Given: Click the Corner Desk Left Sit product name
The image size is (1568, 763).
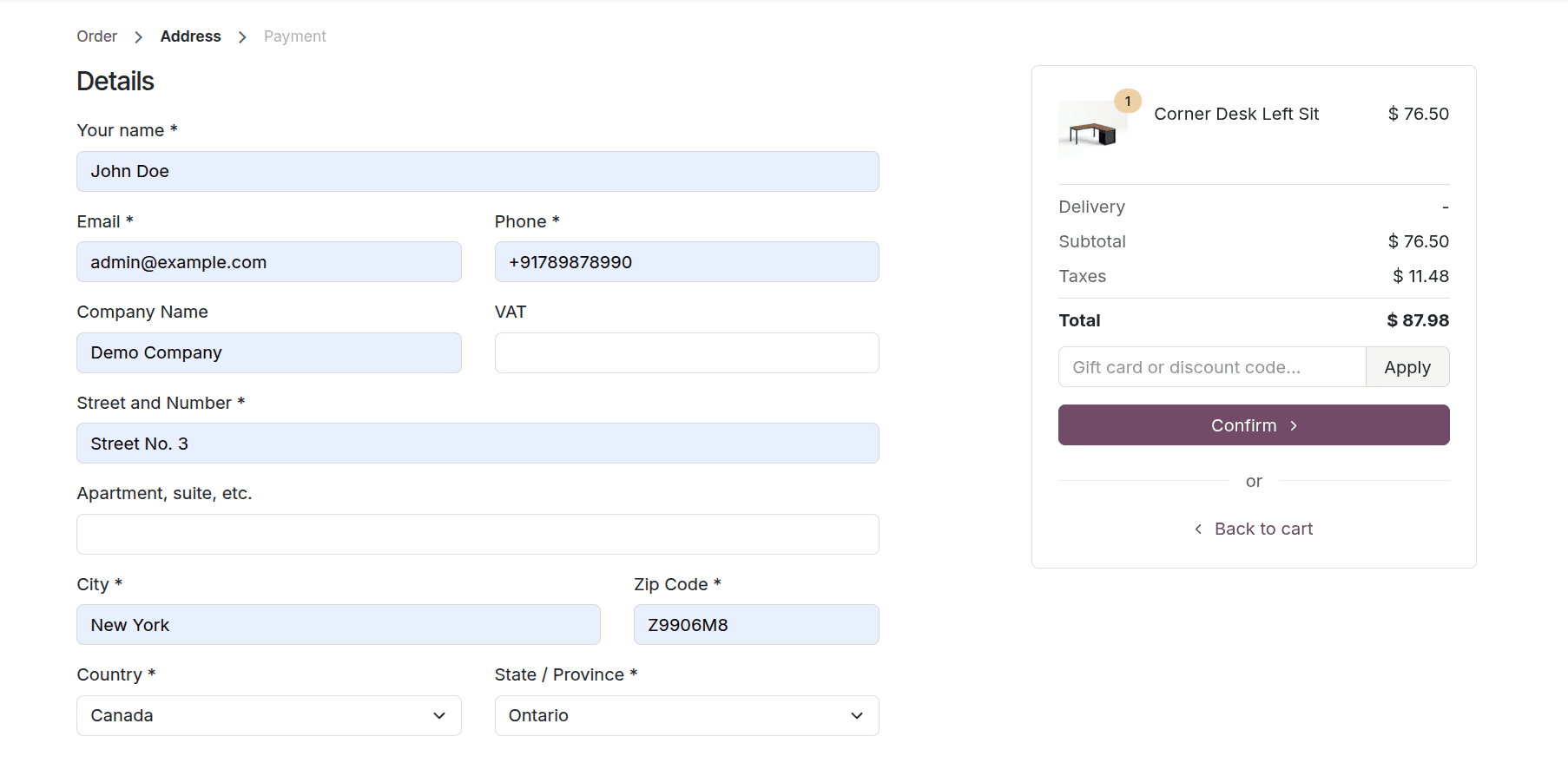Looking at the screenshot, I should [1236, 114].
